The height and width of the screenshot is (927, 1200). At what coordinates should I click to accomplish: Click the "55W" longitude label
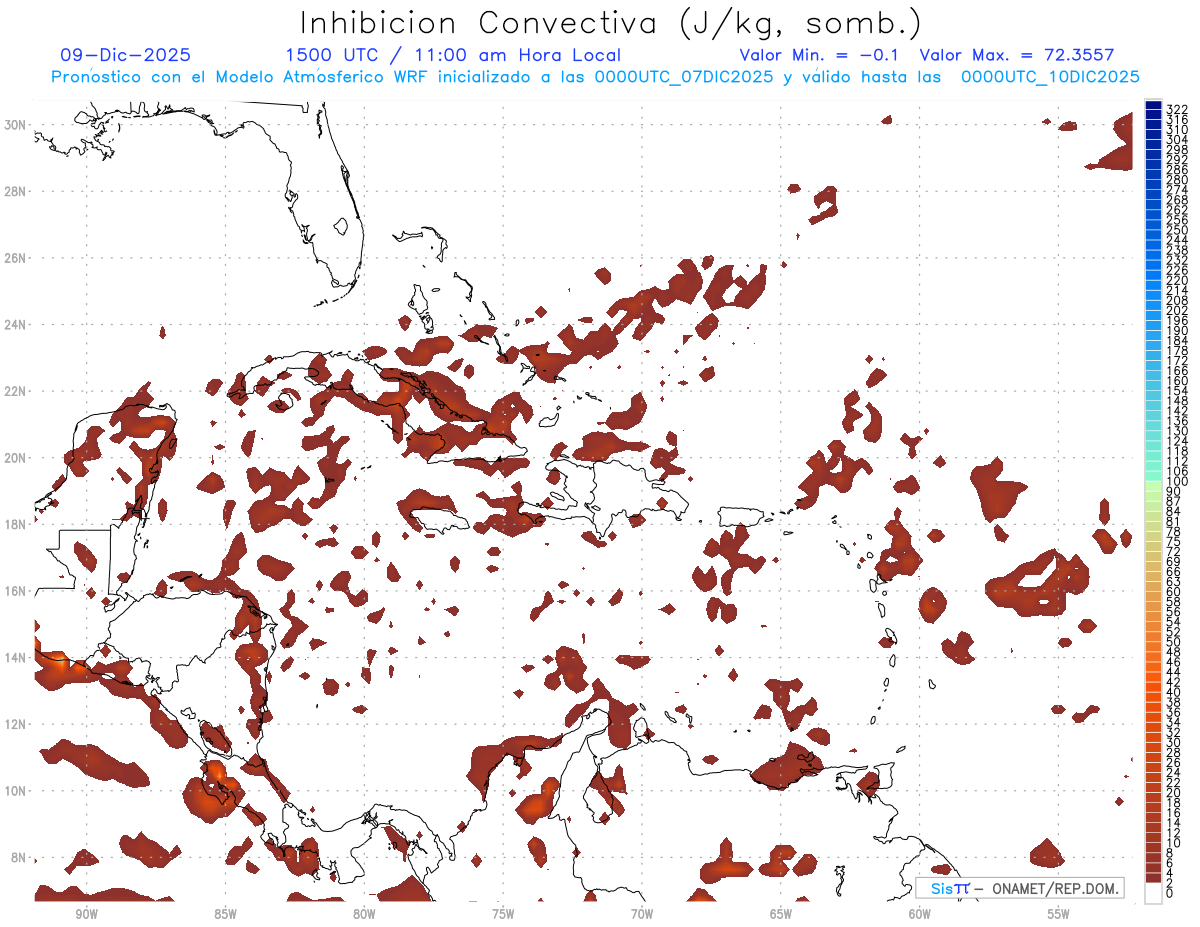click(1059, 914)
